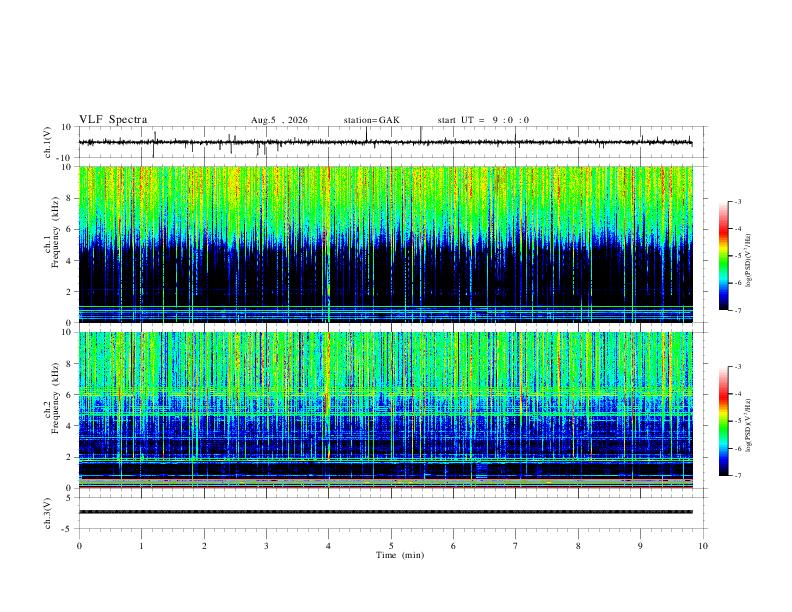Image resolution: width=792 pixels, height=612 pixels.
Task: Click the VLF Spectra title text
Action: [113, 120]
